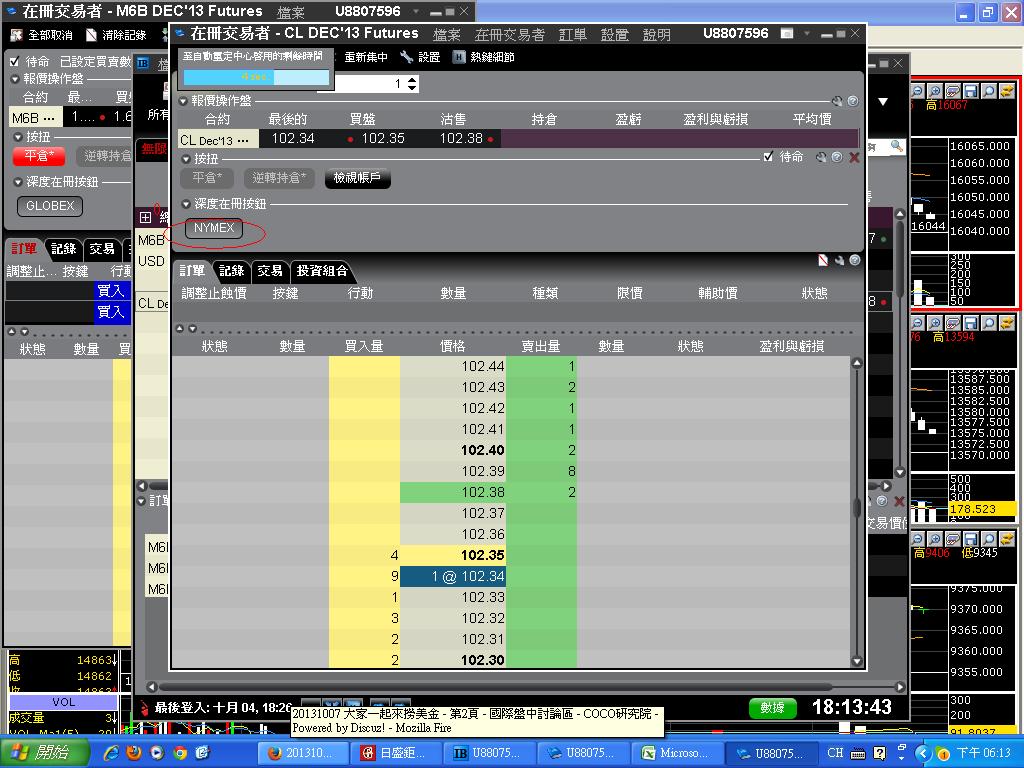Click the price ladder scrollbar down arrow
Viewport: 1024px width, 768px height.
pos(857,661)
